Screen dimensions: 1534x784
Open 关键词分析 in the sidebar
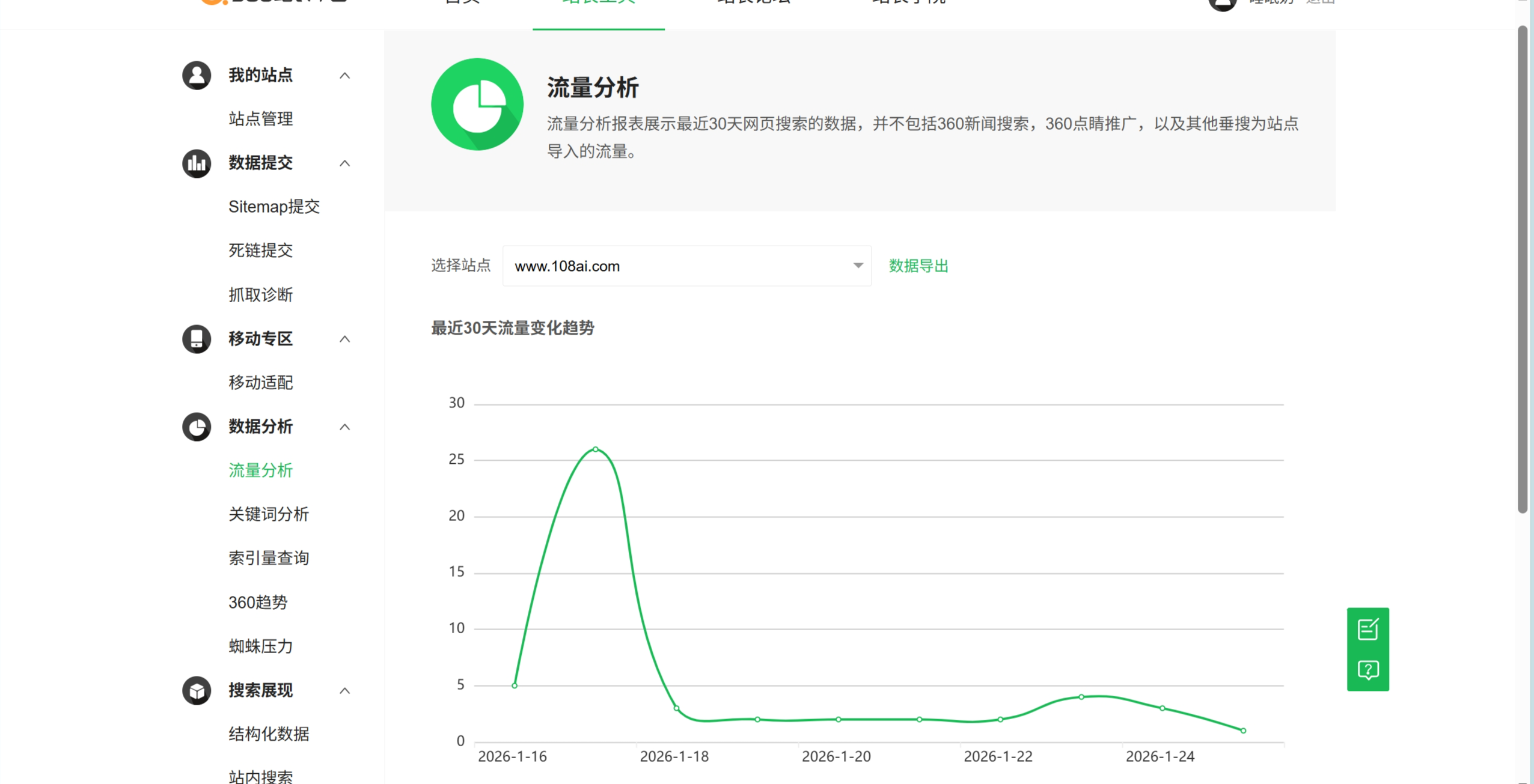(x=269, y=514)
